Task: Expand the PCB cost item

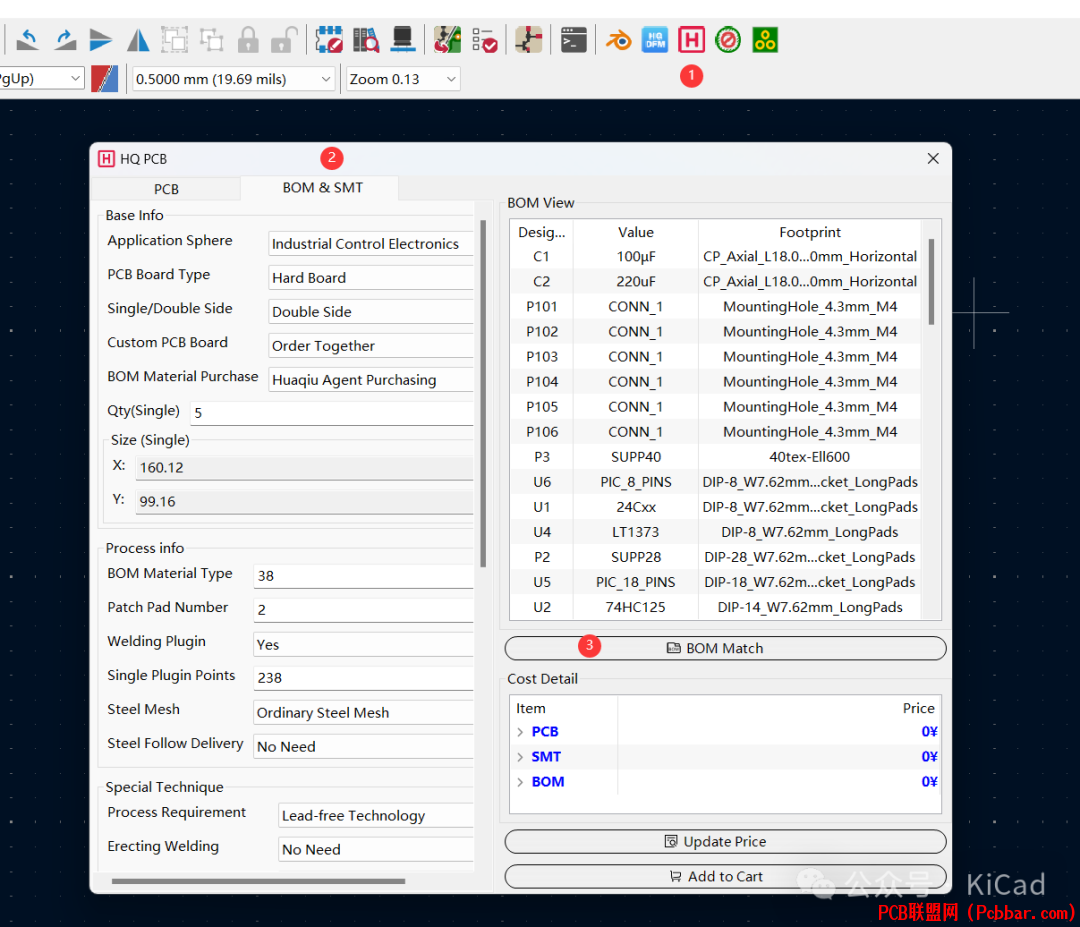Action: click(520, 732)
